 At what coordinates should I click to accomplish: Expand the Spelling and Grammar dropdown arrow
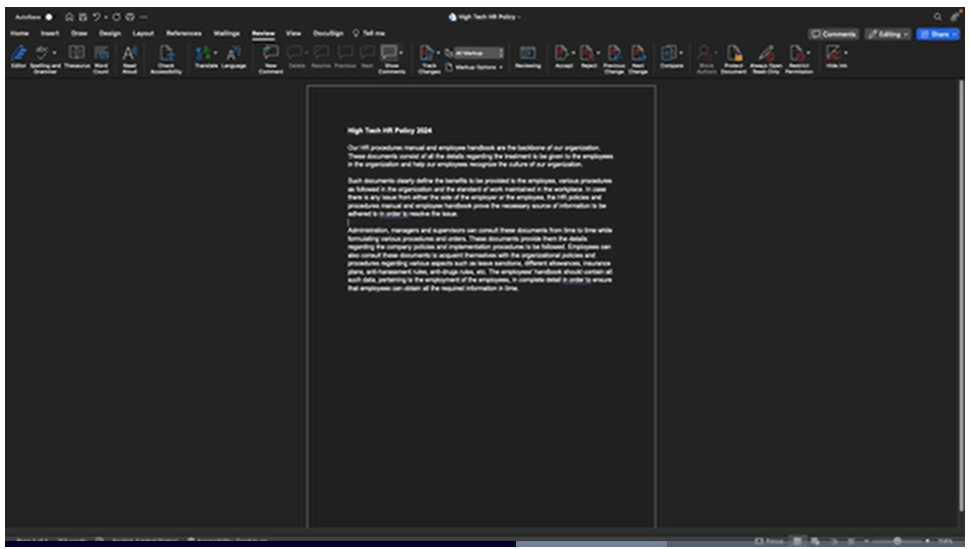tap(54, 53)
